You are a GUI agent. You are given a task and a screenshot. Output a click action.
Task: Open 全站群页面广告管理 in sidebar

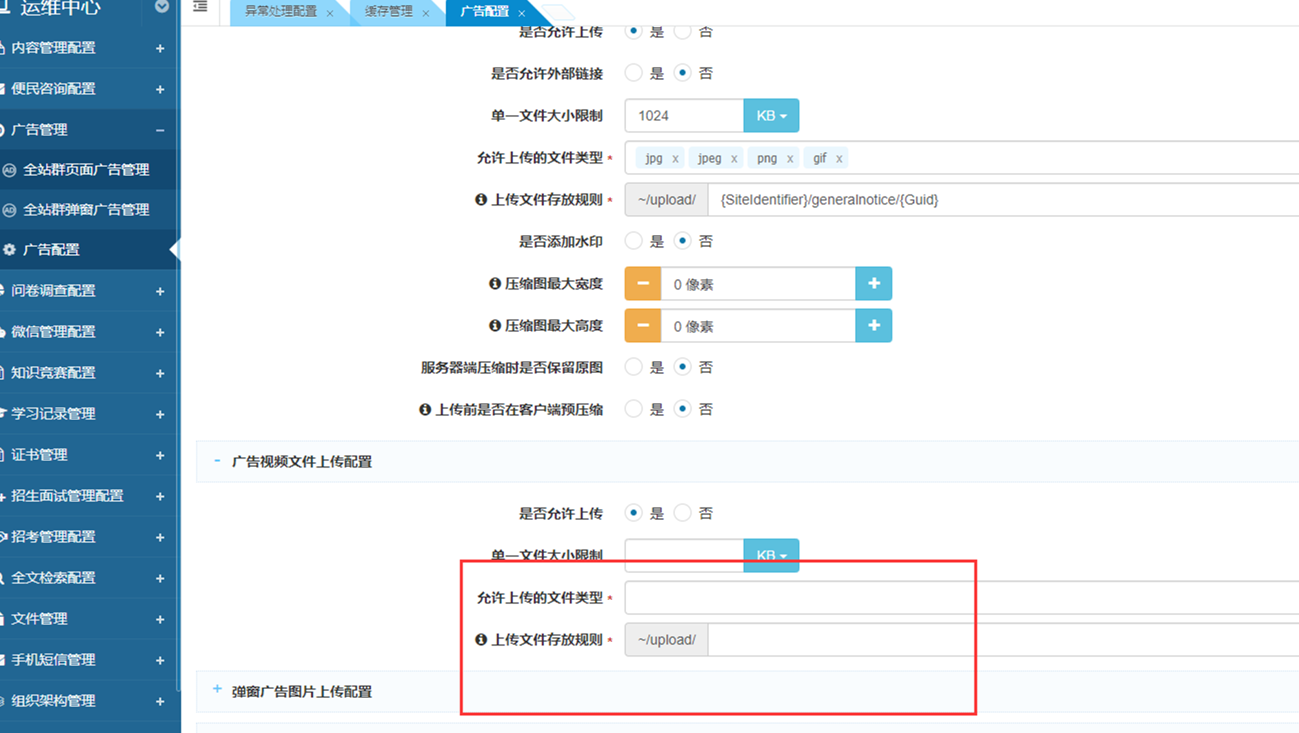tap(86, 170)
